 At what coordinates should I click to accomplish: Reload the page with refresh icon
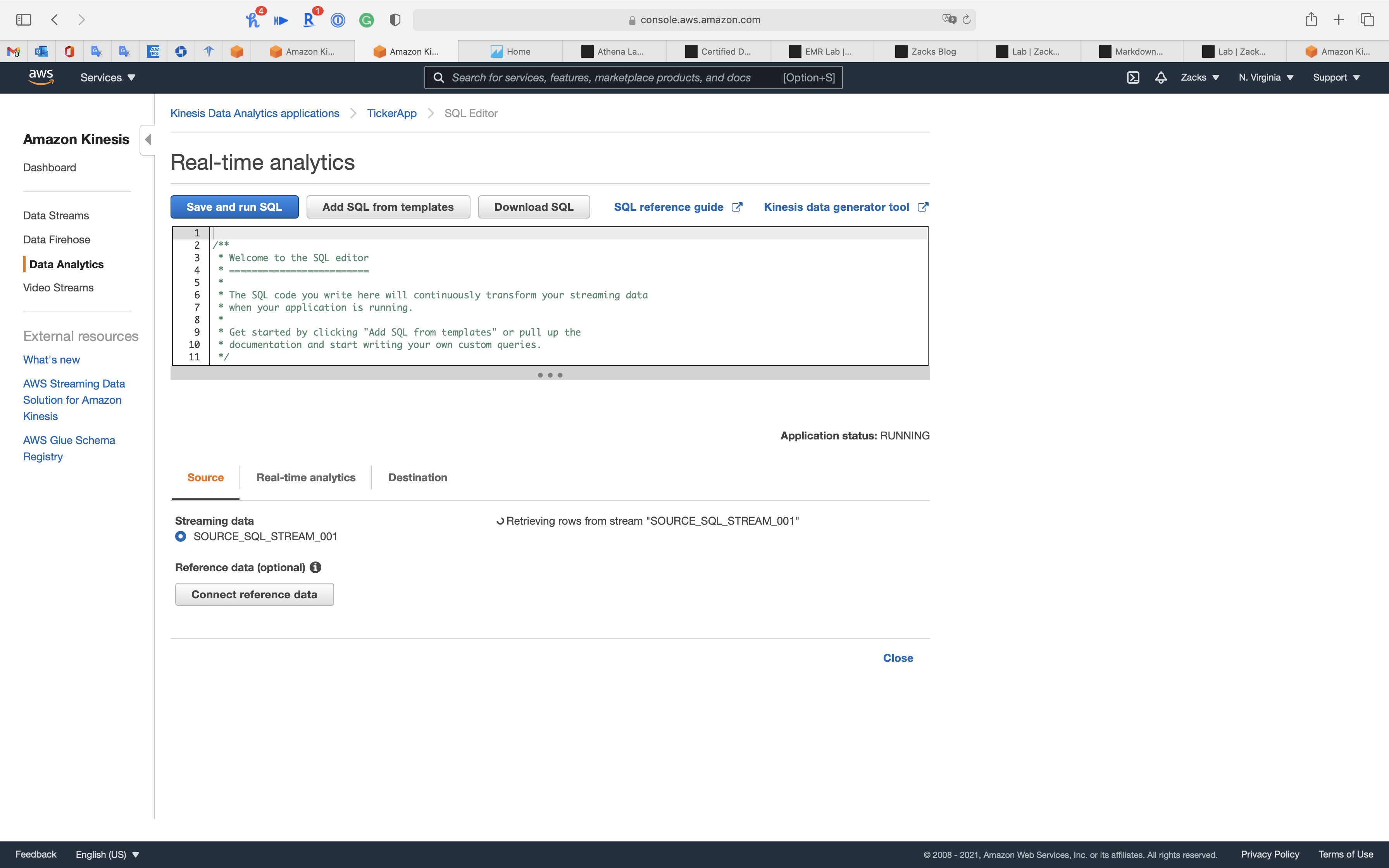(x=967, y=19)
